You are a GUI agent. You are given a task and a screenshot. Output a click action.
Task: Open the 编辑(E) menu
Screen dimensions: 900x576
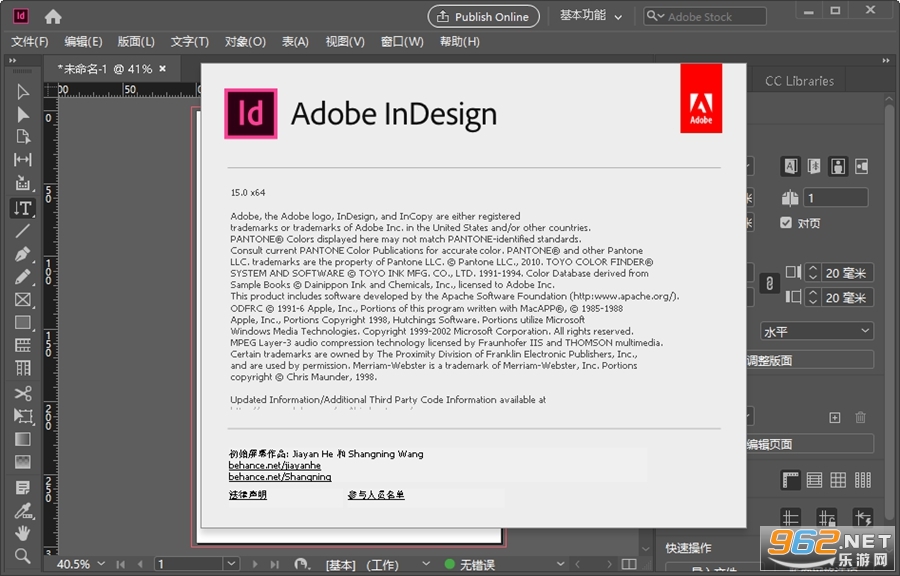point(83,42)
